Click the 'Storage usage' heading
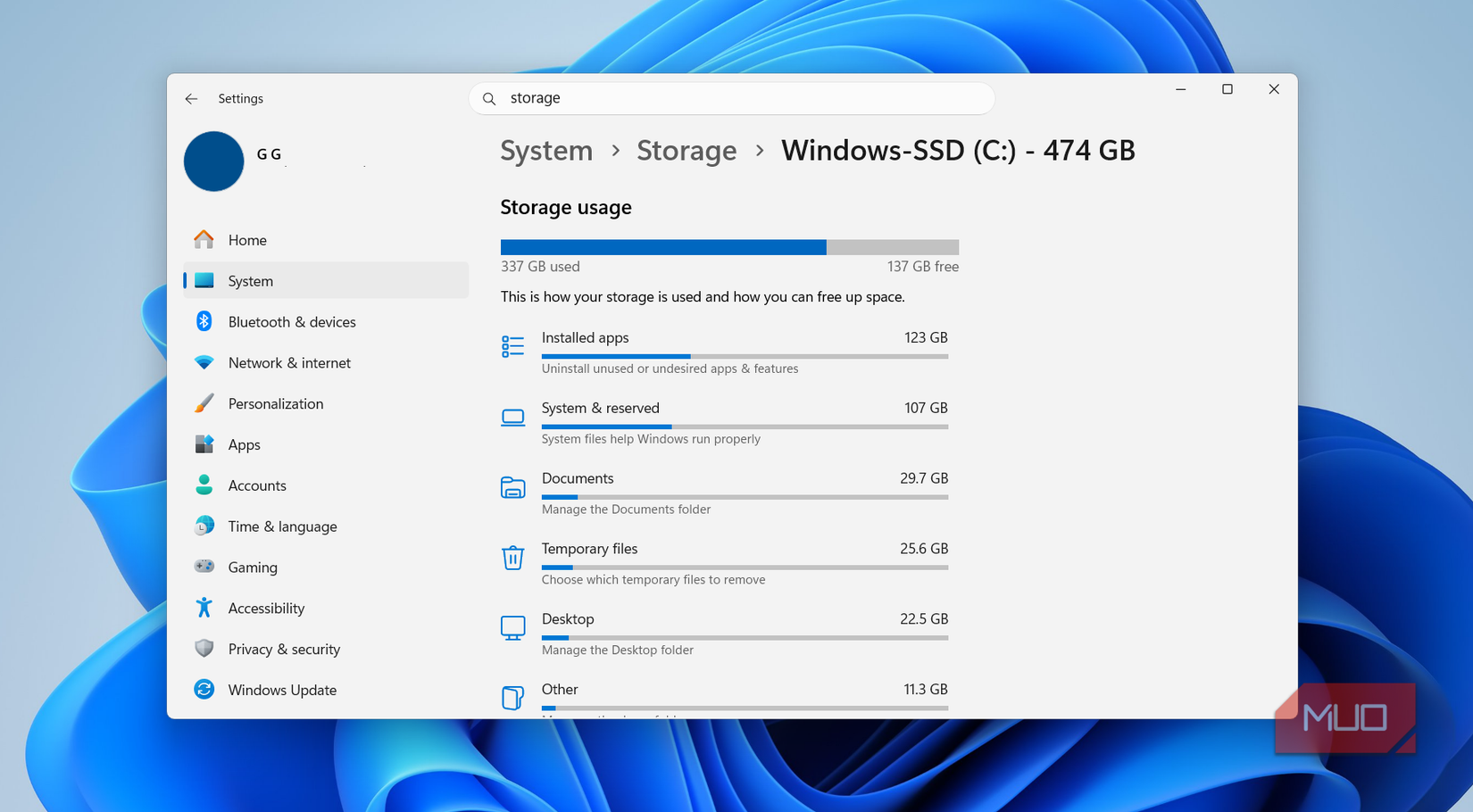 [x=566, y=208]
